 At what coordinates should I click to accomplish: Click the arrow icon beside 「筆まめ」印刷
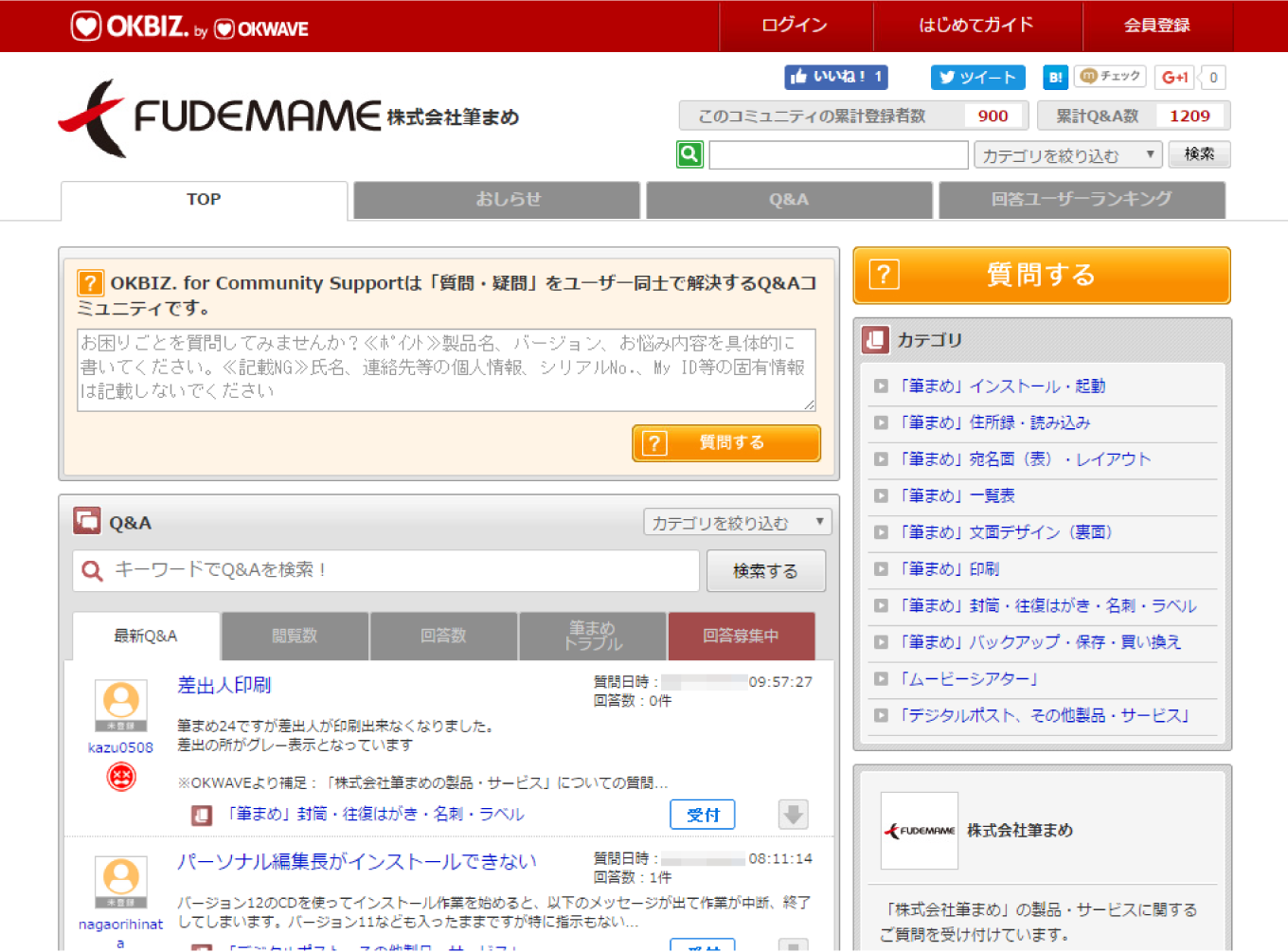tap(881, 569)
